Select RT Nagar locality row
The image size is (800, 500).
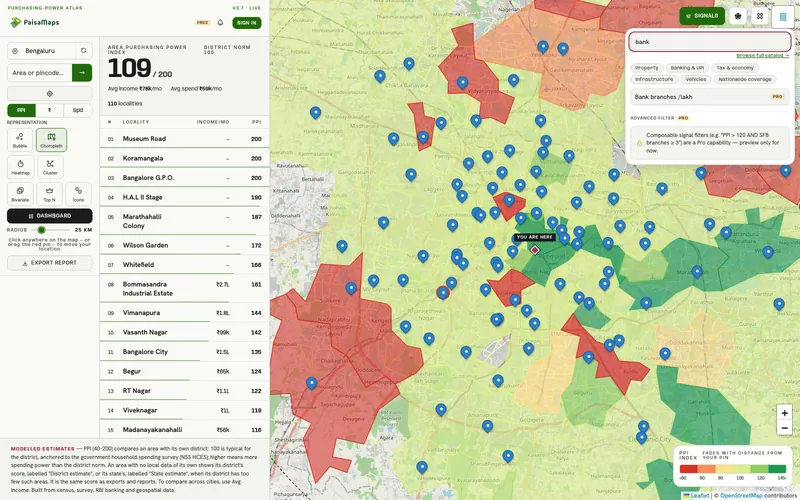(x=184, y=391)
